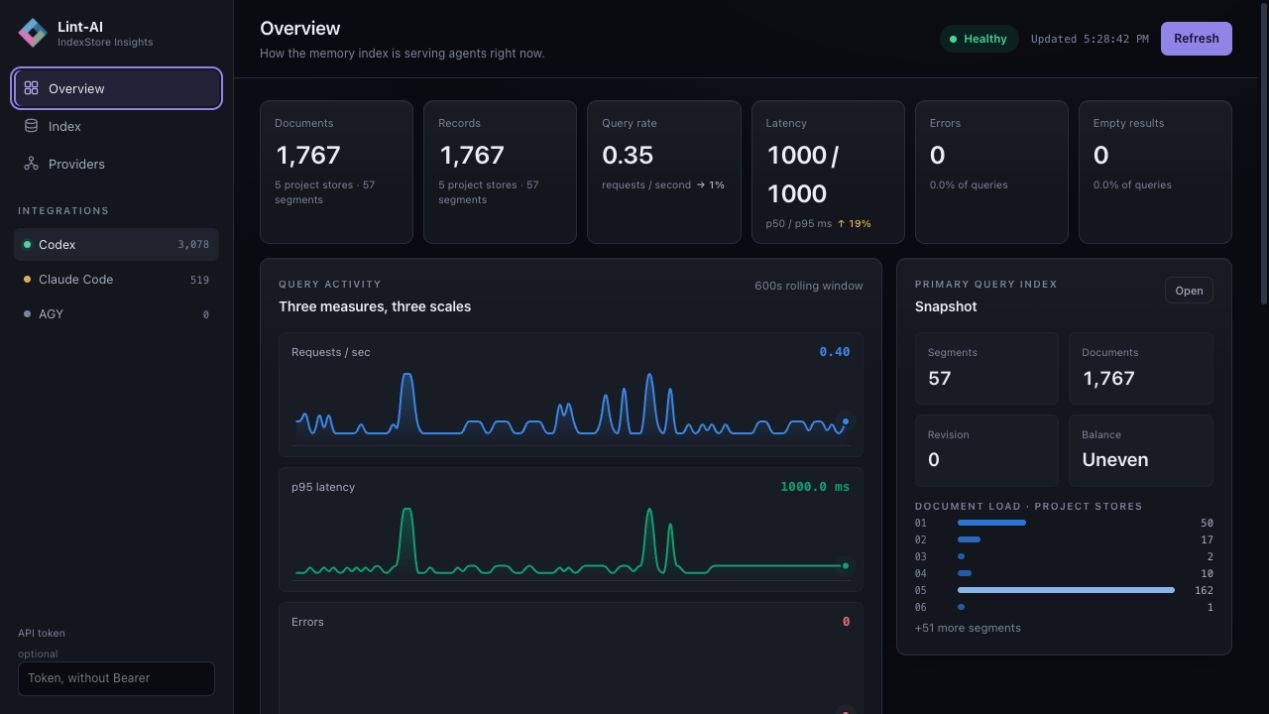Click the project store 05 load bar
This screenshot has height=714, width=1269.
[x=1066, y=590]
